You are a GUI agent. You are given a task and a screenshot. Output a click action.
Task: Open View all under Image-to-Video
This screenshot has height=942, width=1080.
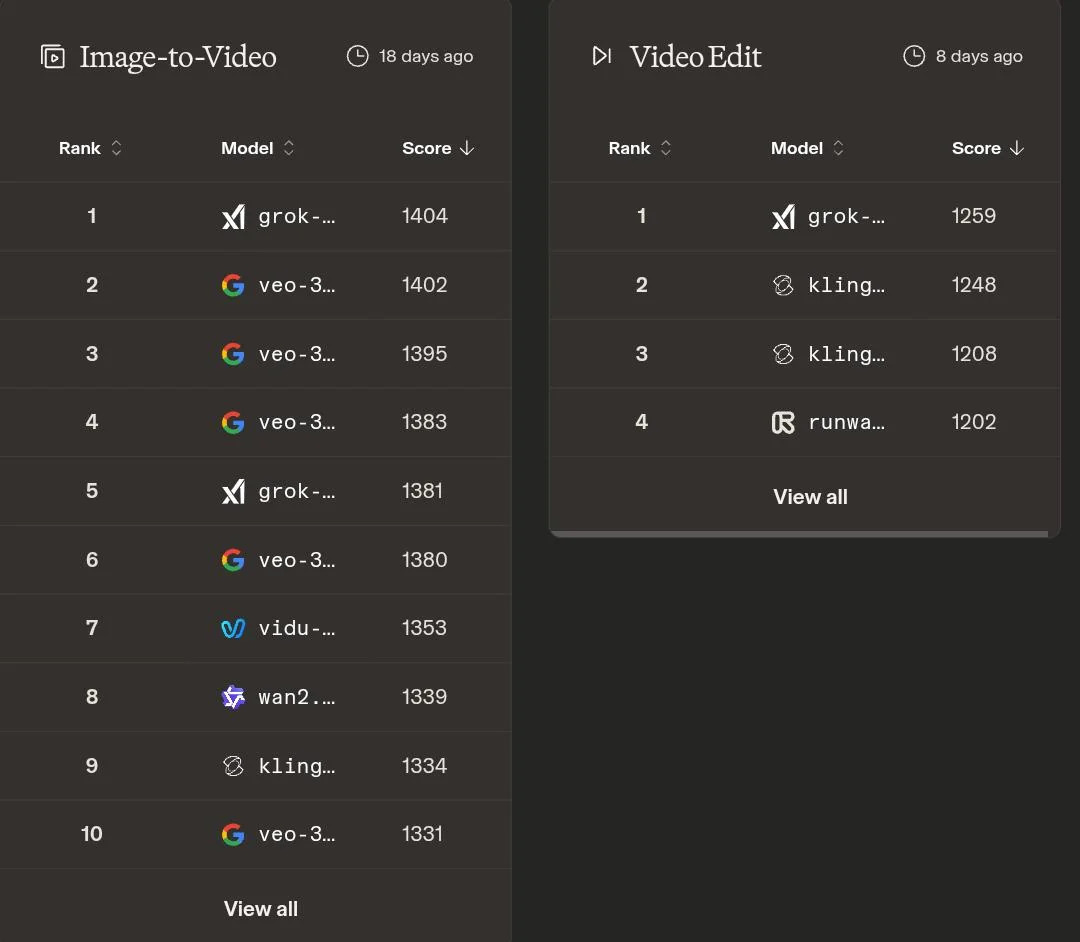tap(261, 909)
